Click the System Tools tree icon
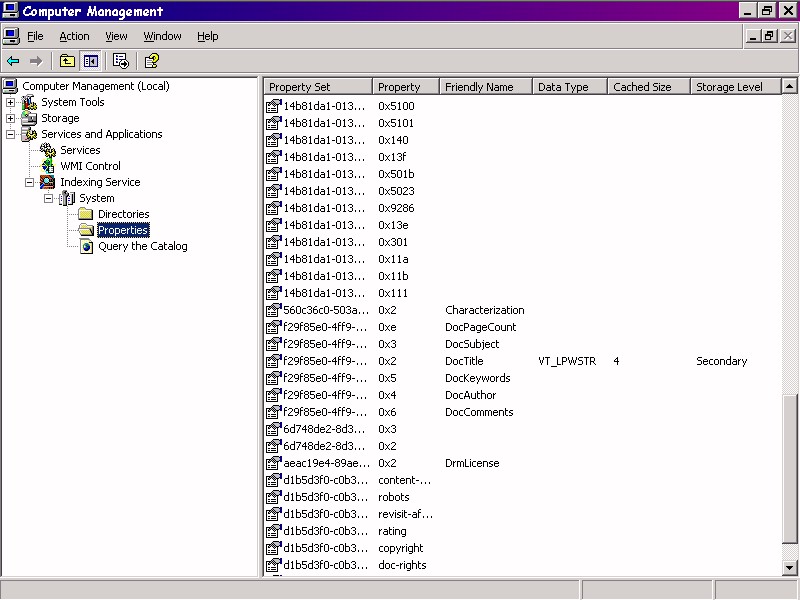 29,102
